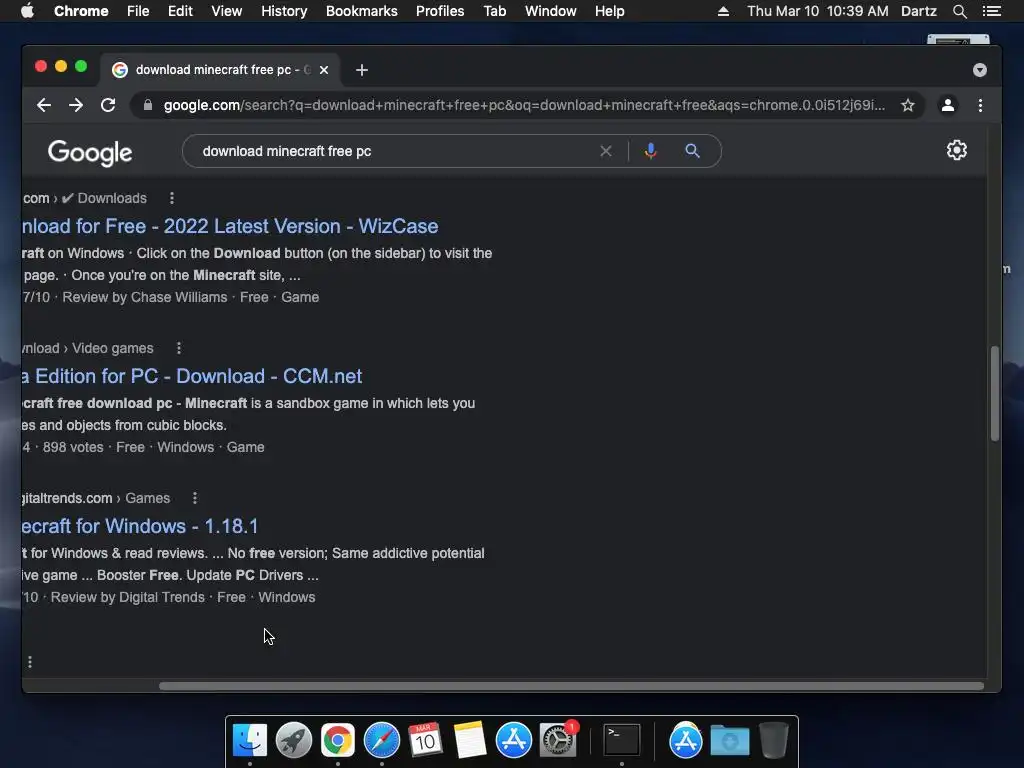Screen dimensions: 1024x768
Task: Open the 'for Windows - 1.18.1' result link
Action: click(140, 526)
